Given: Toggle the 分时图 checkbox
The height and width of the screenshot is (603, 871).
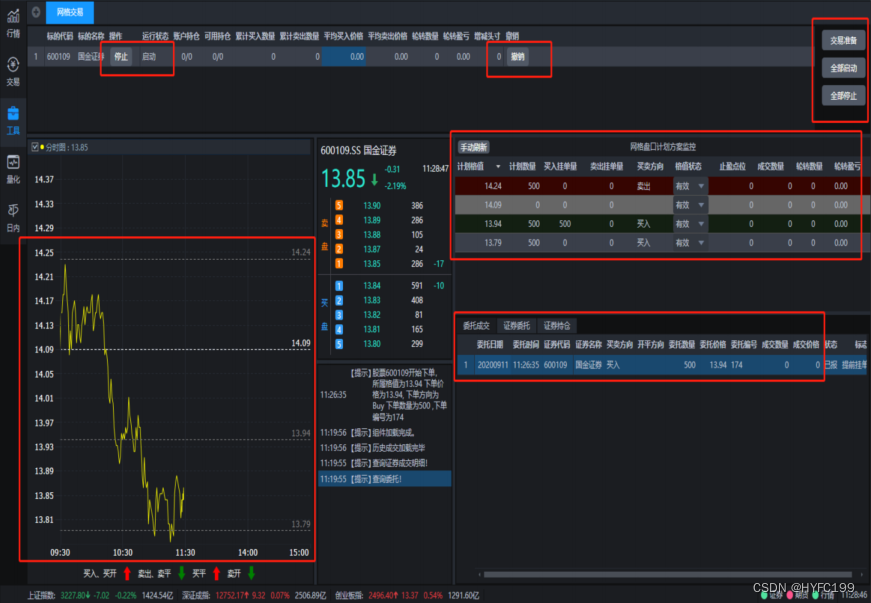Looking at the screenshot, I should click(x=35, y=147).
